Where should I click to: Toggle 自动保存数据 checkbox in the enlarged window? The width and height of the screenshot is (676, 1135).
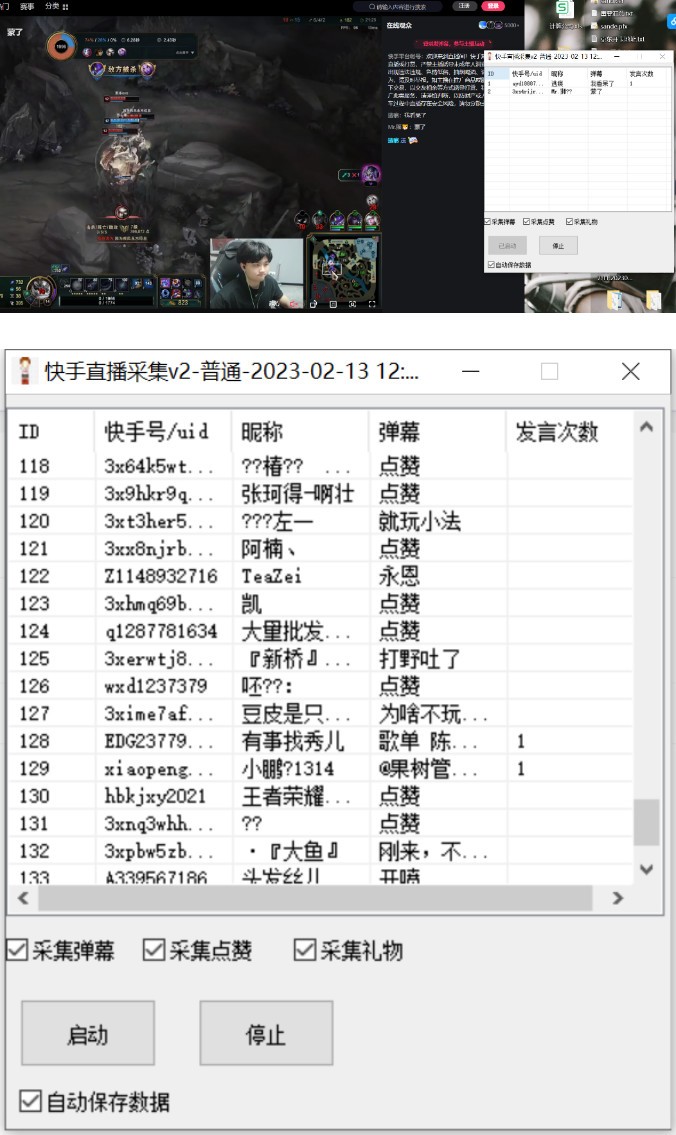[x=30, y=1101]
